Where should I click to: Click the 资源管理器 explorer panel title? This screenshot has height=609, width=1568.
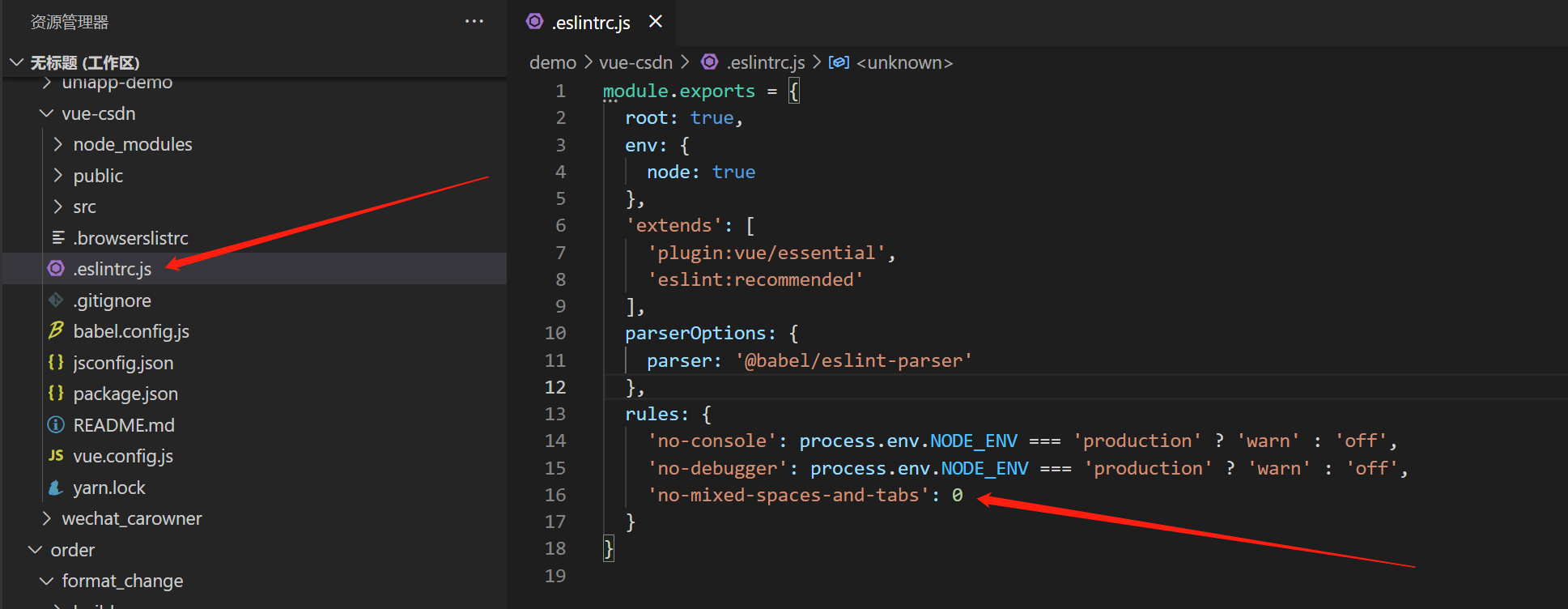coord(70,22)
